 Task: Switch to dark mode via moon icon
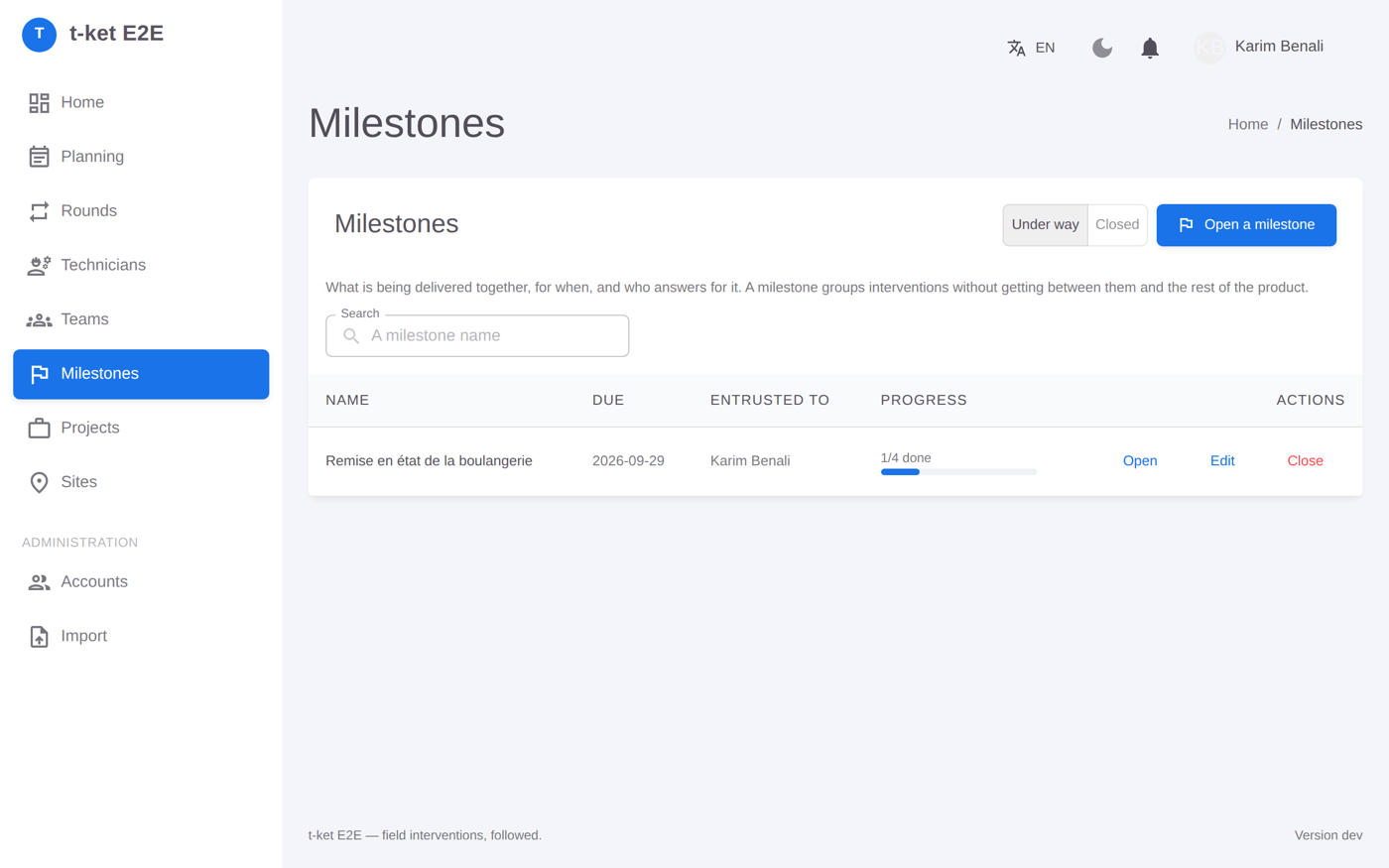coord(1102,48)
